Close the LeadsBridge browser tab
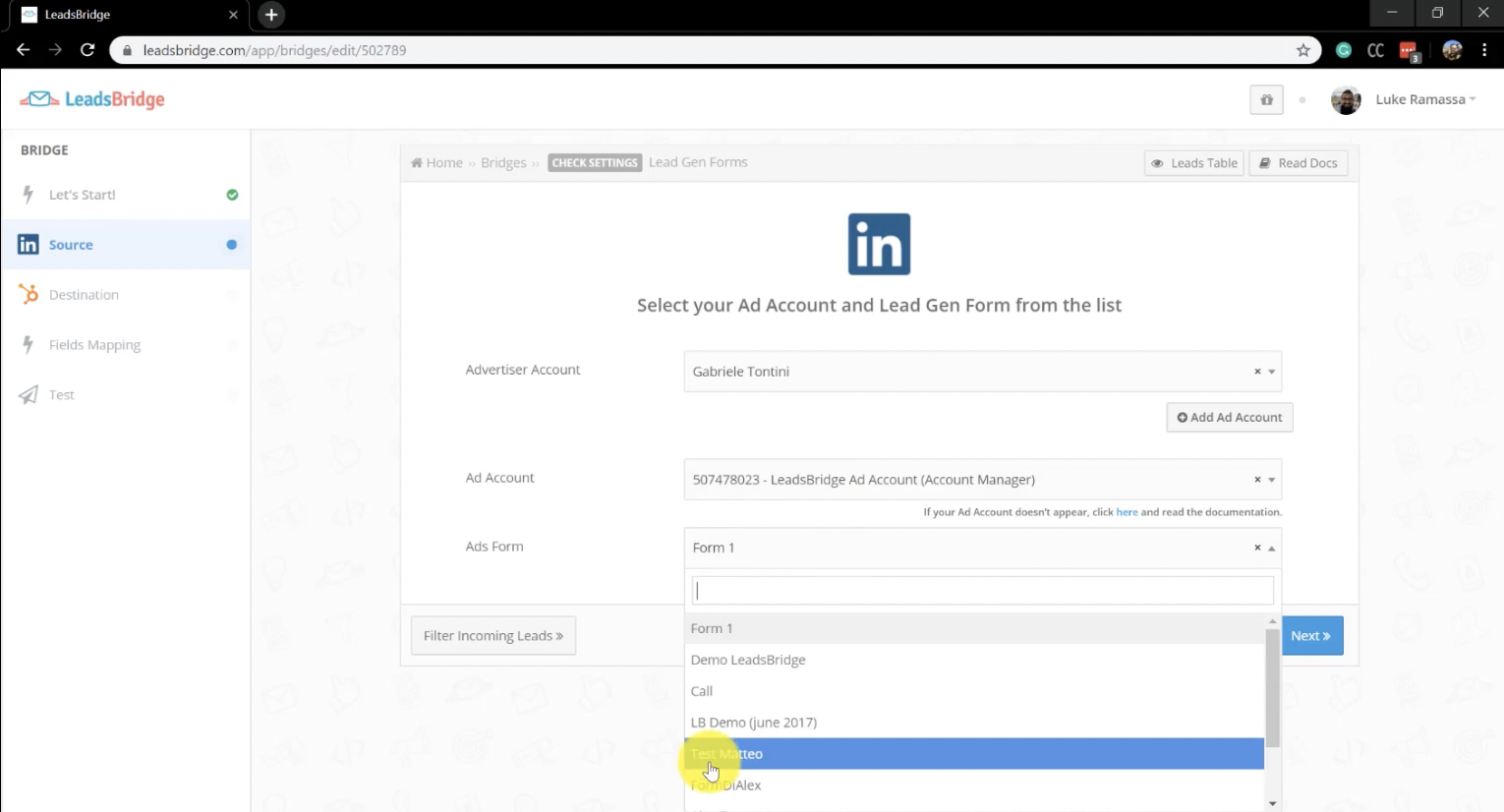1504x812 pixels. coord(233,15)
